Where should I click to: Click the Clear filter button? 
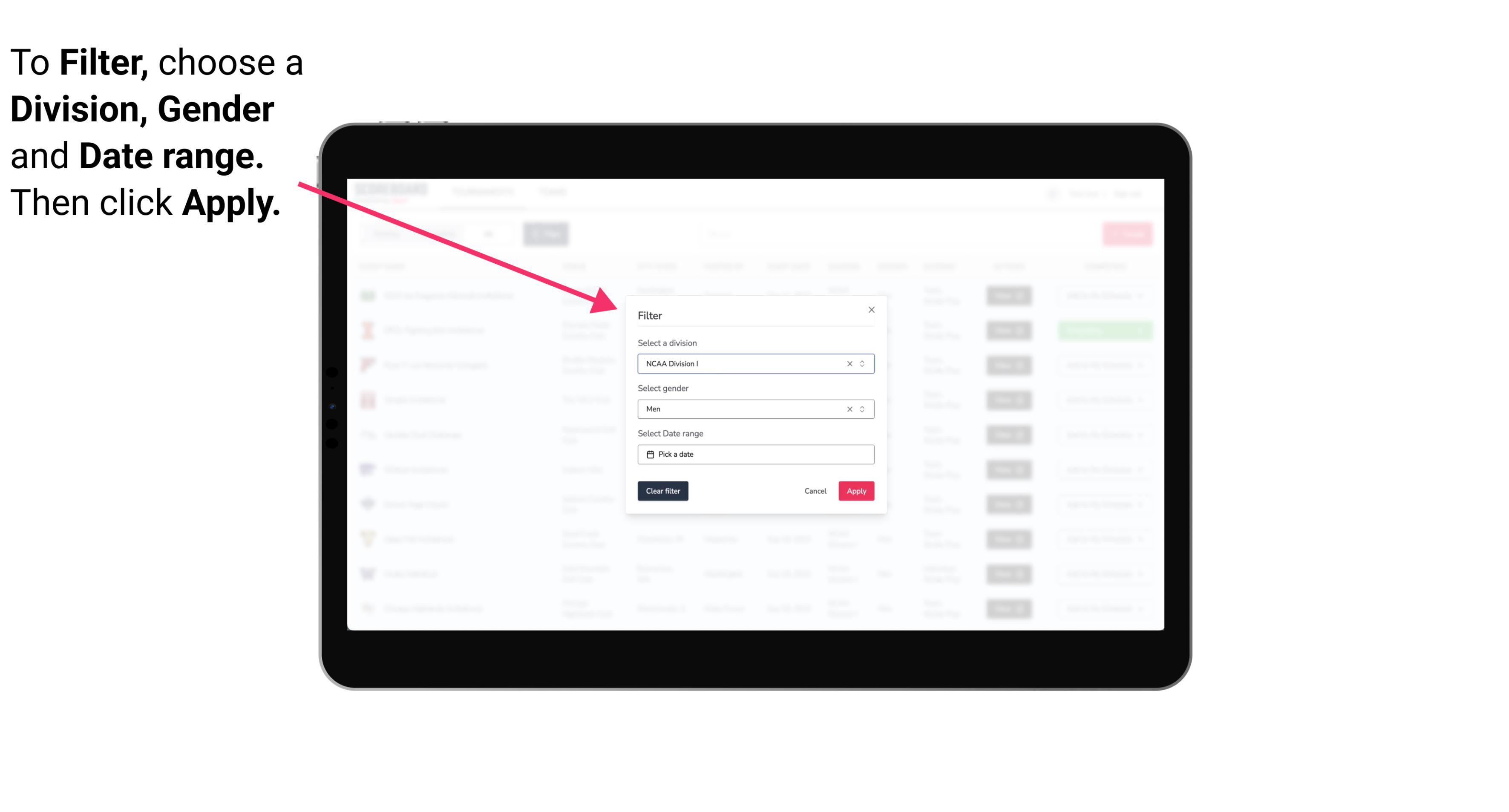click(662, 491)
